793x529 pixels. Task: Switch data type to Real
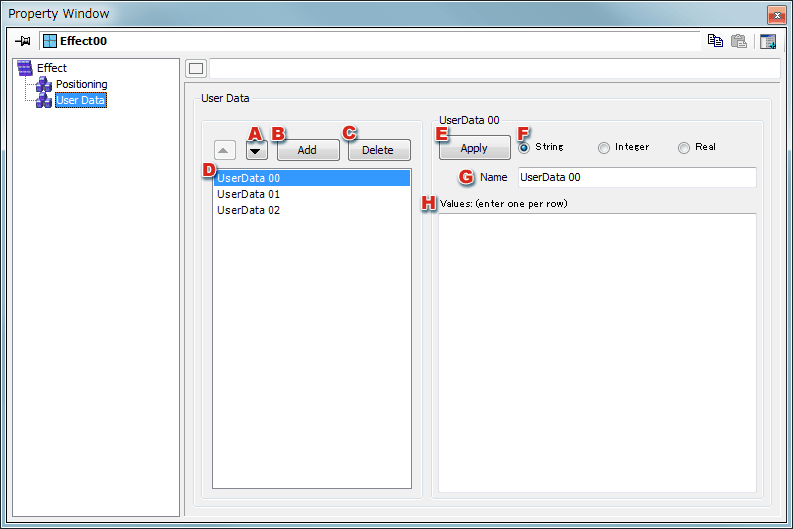tap(684, 148)
